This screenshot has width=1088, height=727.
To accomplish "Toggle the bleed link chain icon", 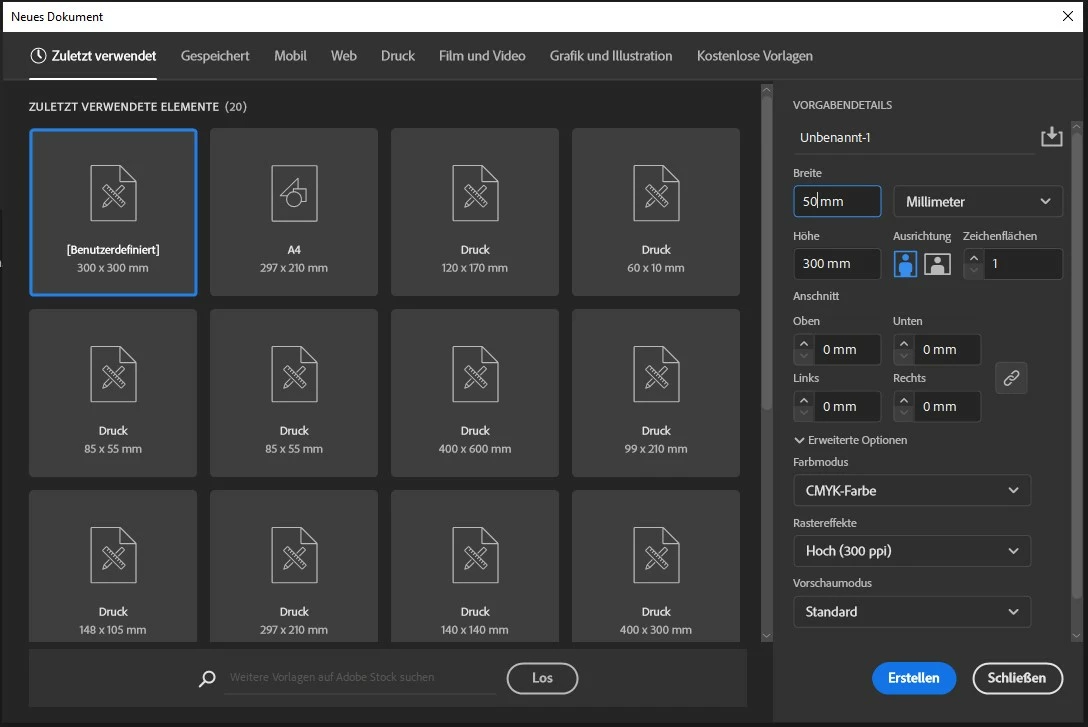I will [1011, 378].
